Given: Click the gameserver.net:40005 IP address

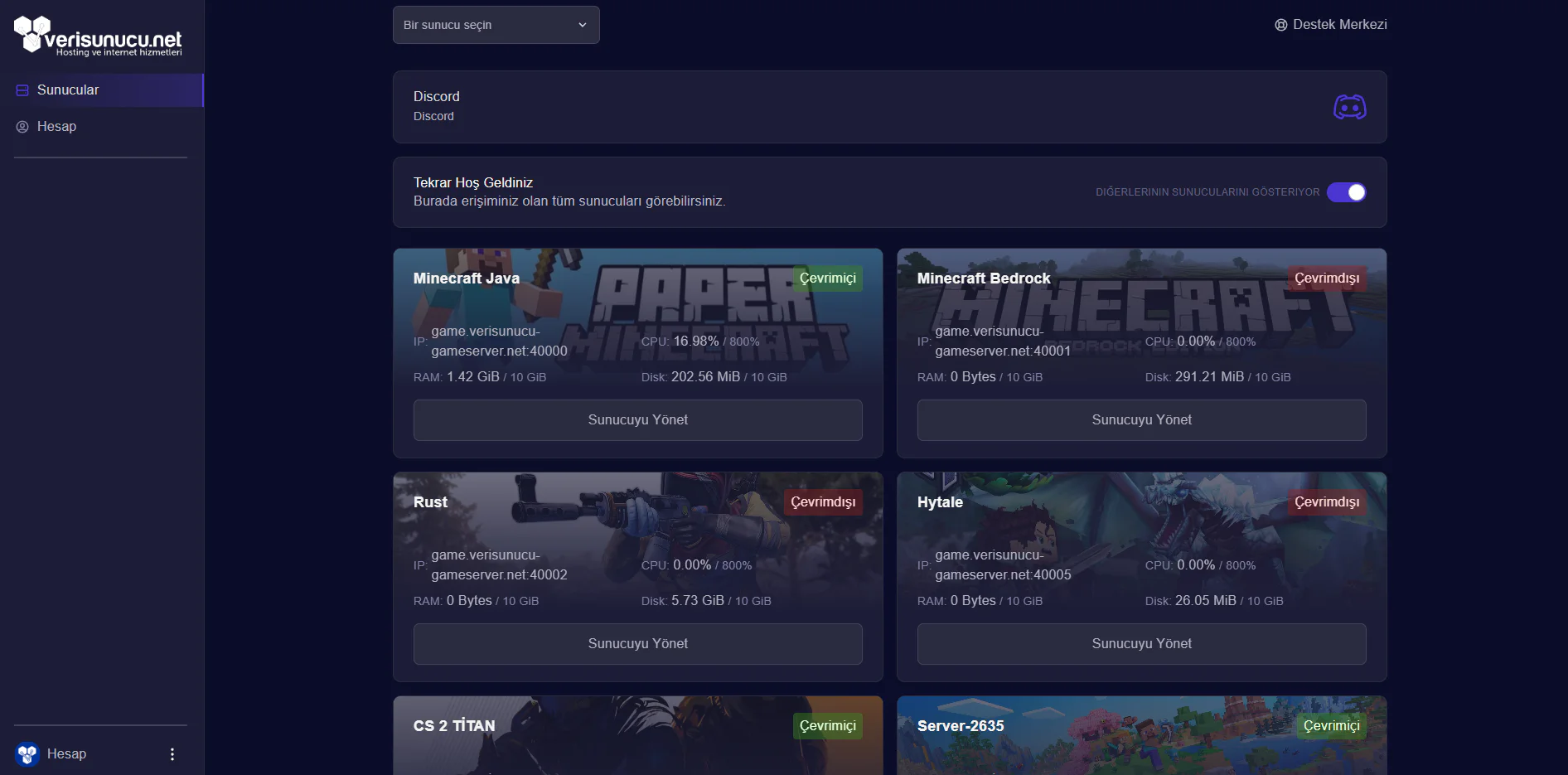Looking at the screenshot, I should [x=1003, y=565].
